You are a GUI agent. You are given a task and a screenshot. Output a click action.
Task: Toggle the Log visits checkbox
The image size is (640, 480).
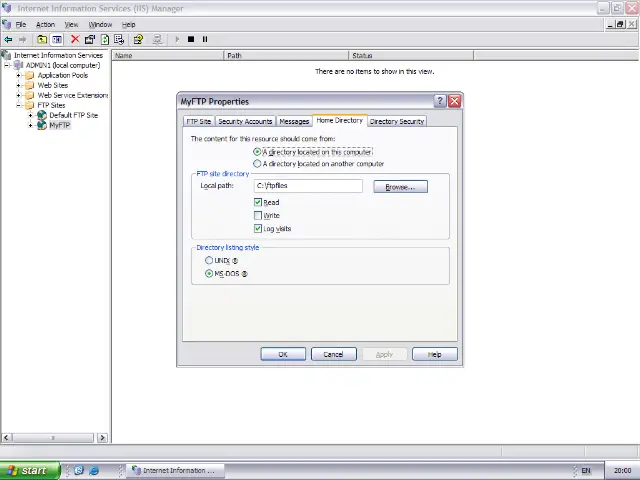click(x=258, y=228)
